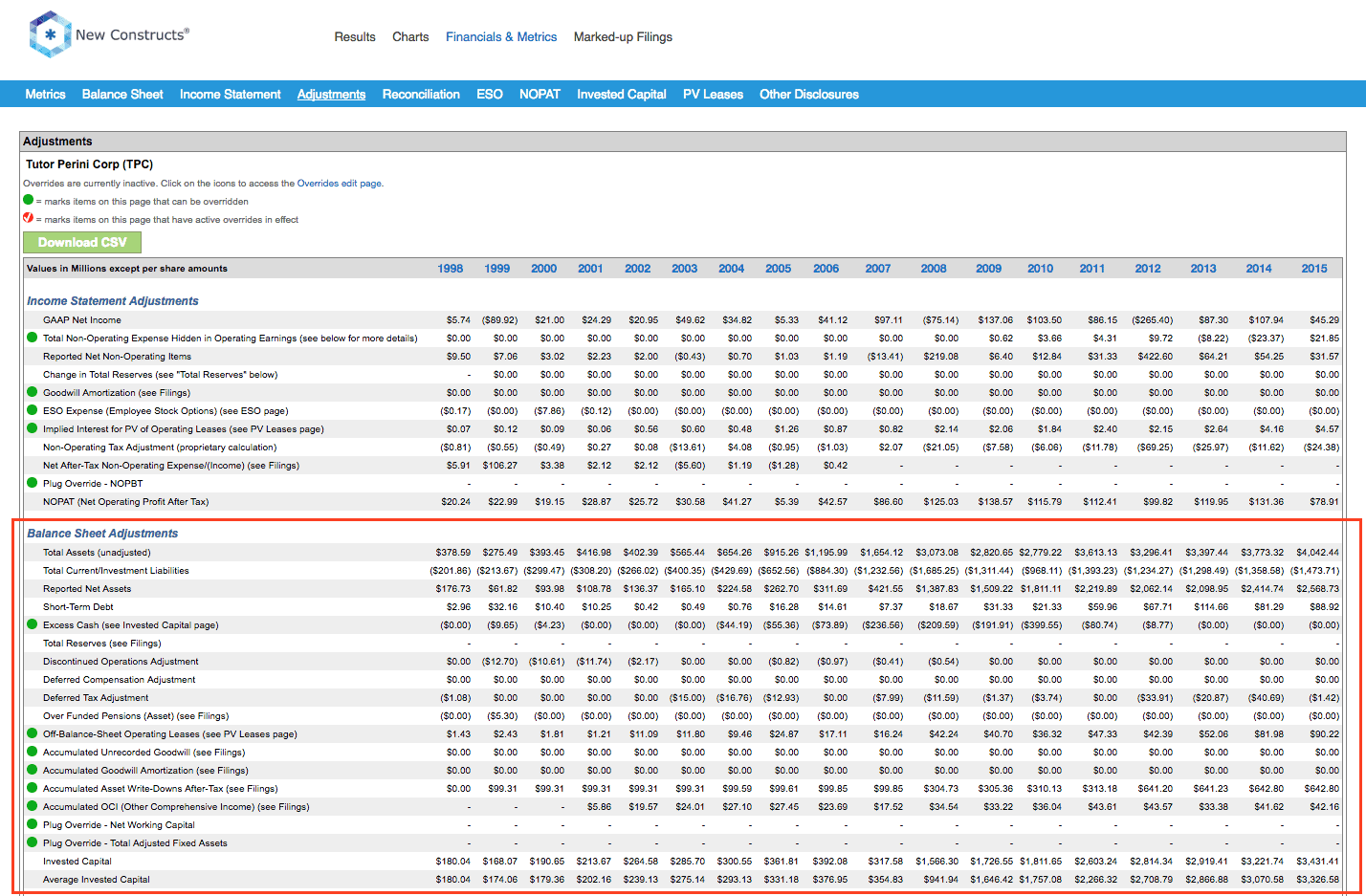Click override dot for Accumulated OCI row

(x=32, y=806)
